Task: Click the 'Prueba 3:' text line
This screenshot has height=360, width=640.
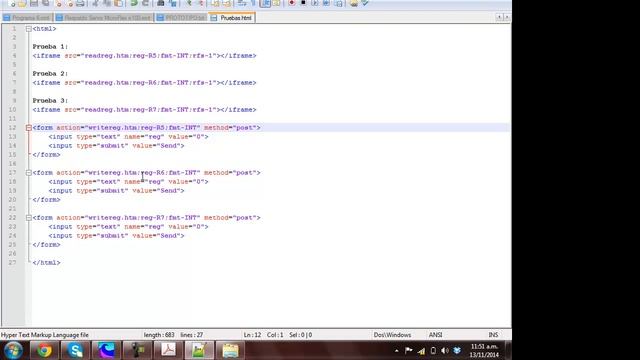Action: (50, 100)
